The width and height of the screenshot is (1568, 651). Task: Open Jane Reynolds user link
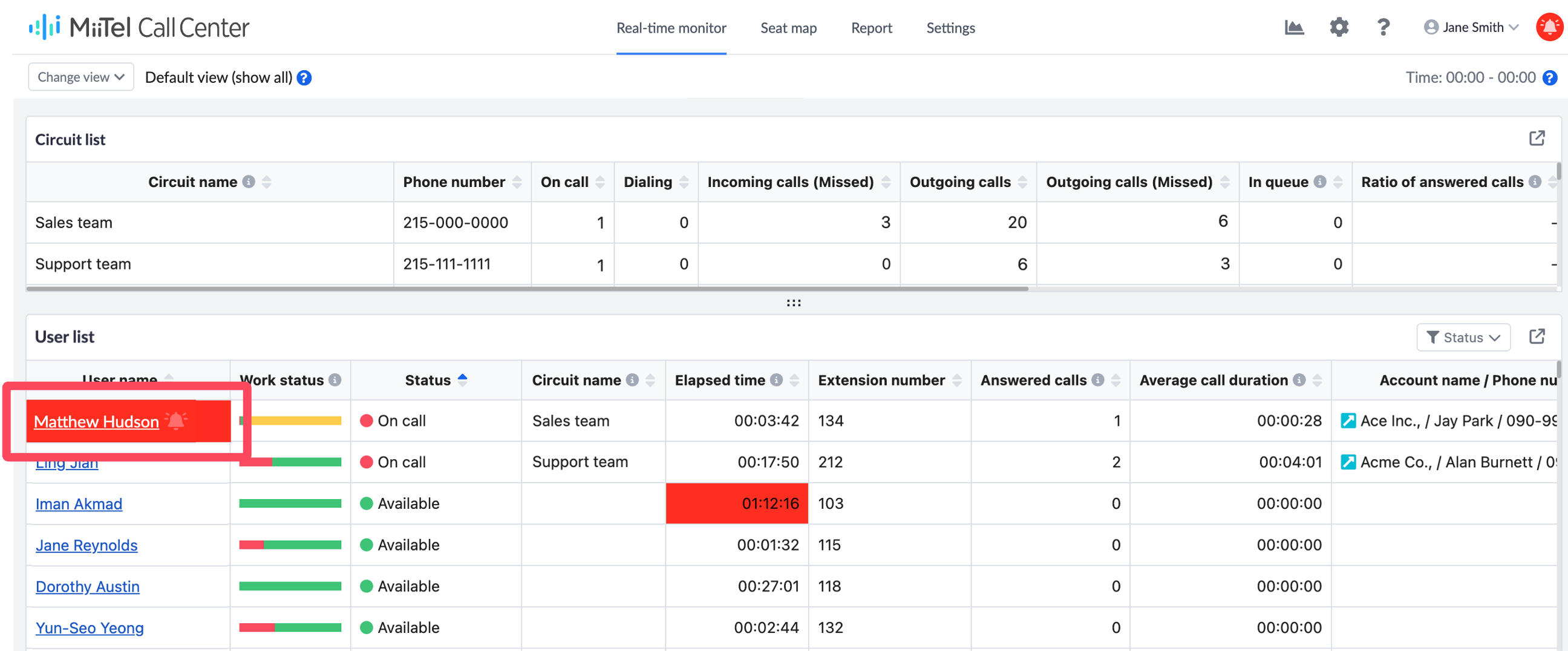coord(87,546)
